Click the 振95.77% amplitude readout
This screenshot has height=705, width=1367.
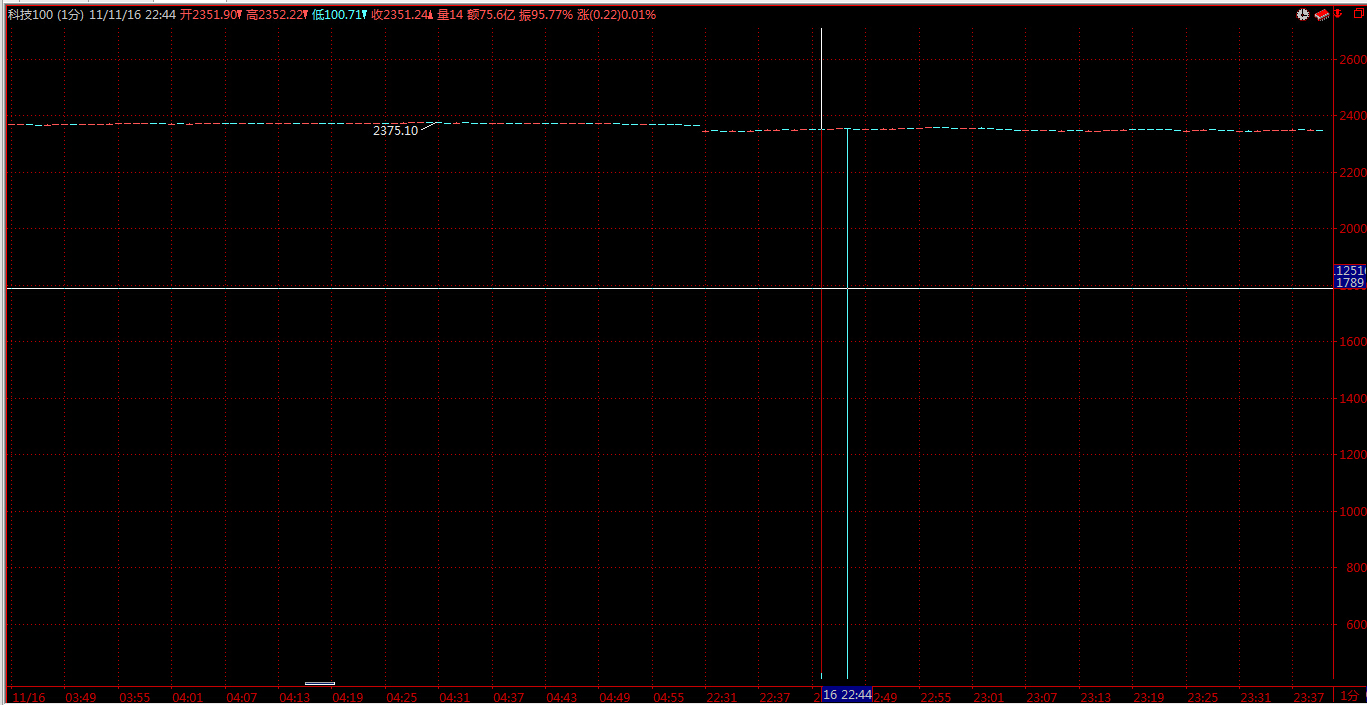coord(546,15)
